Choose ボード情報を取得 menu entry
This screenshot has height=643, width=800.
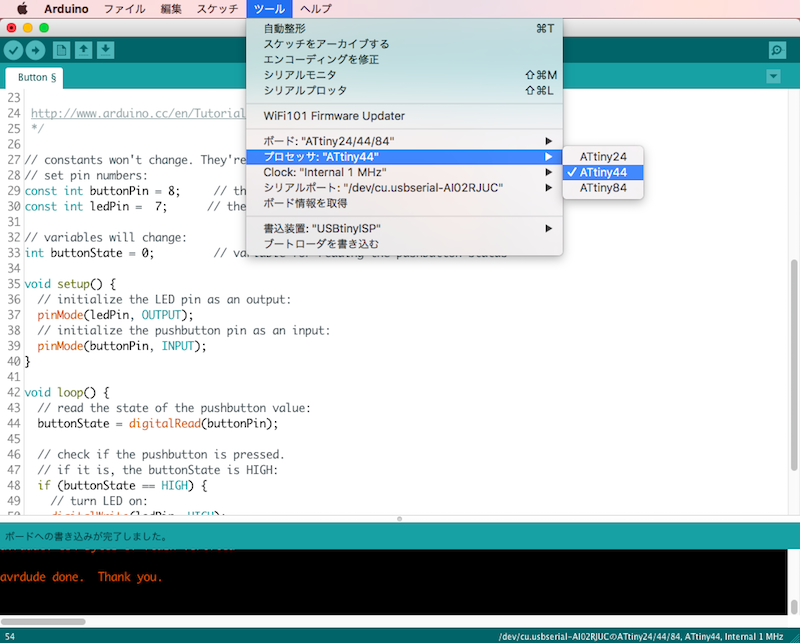click(x=405, y=203)
